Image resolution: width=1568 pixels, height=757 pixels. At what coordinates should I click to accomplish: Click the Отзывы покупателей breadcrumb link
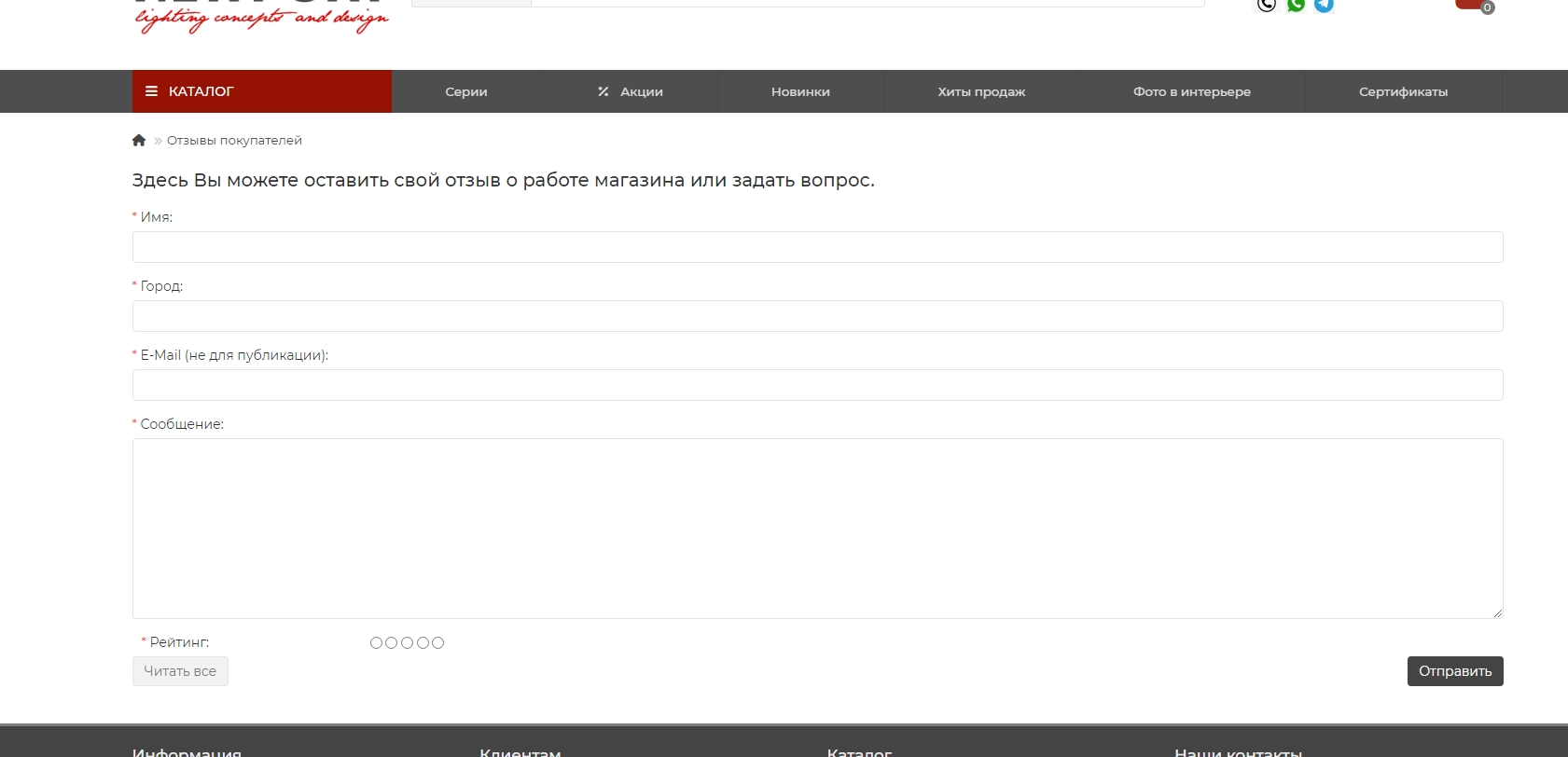(234, 141)
